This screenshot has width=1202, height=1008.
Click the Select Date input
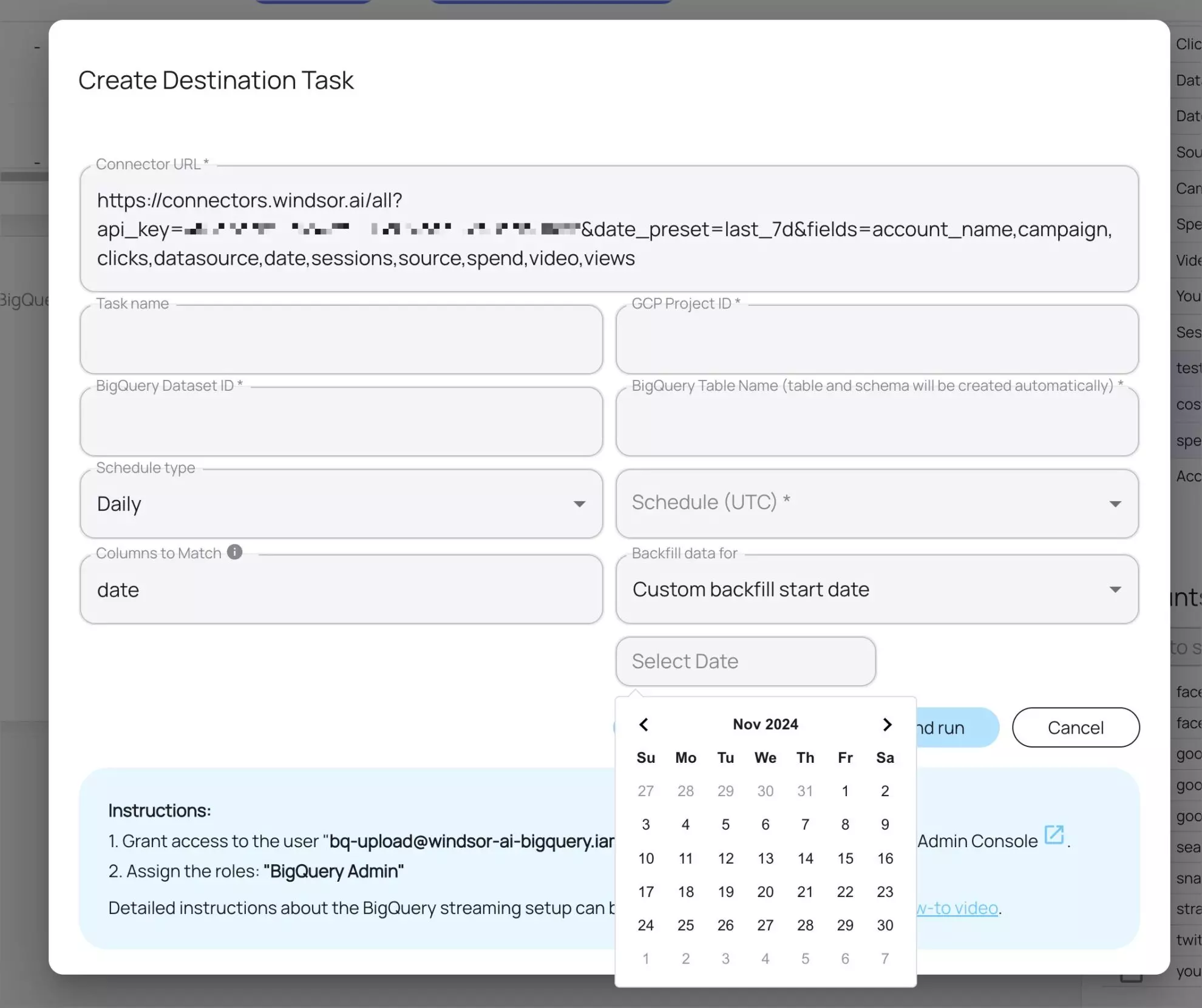coord(745,661)
